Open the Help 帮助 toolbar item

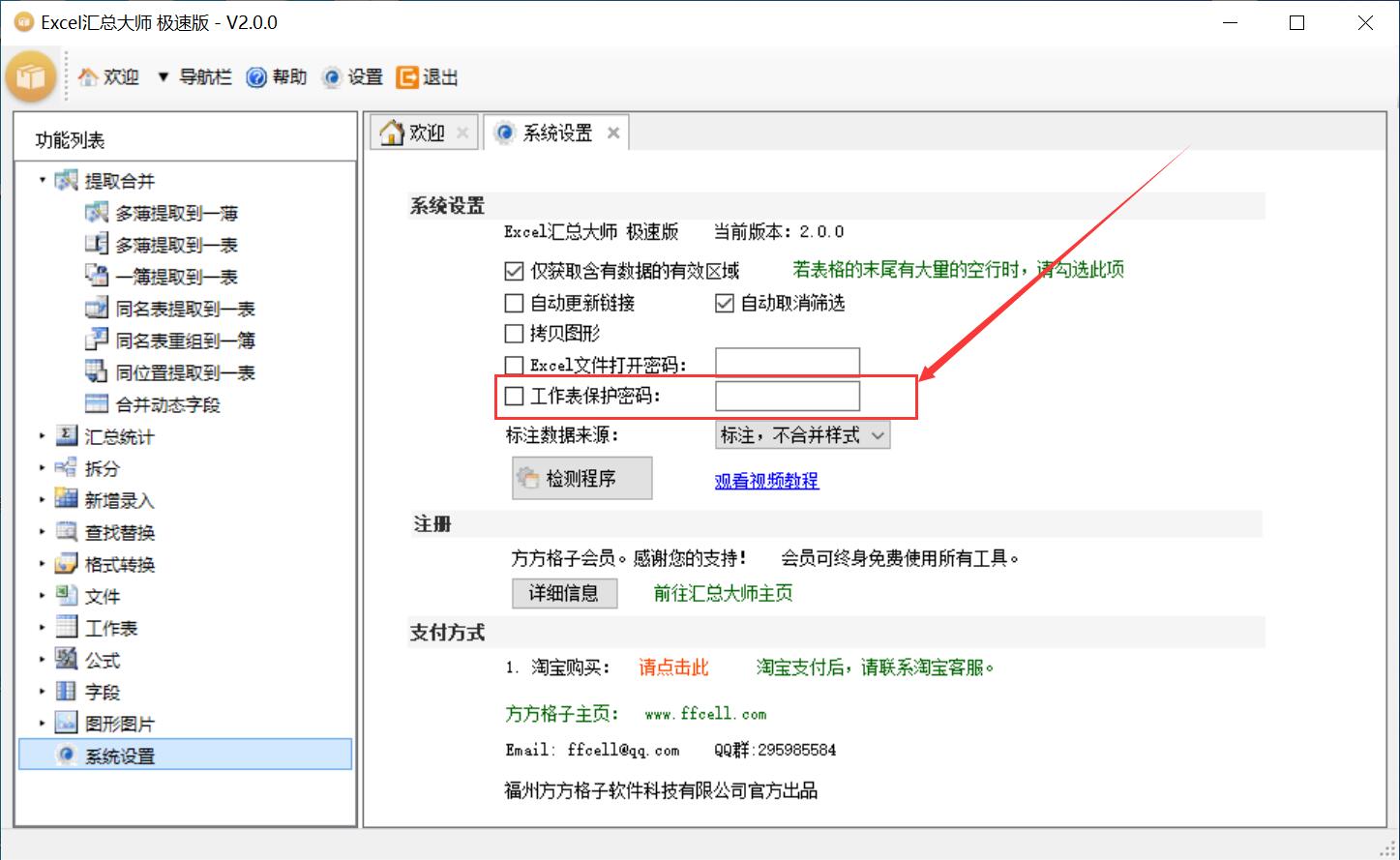click(x=277, y=76)
